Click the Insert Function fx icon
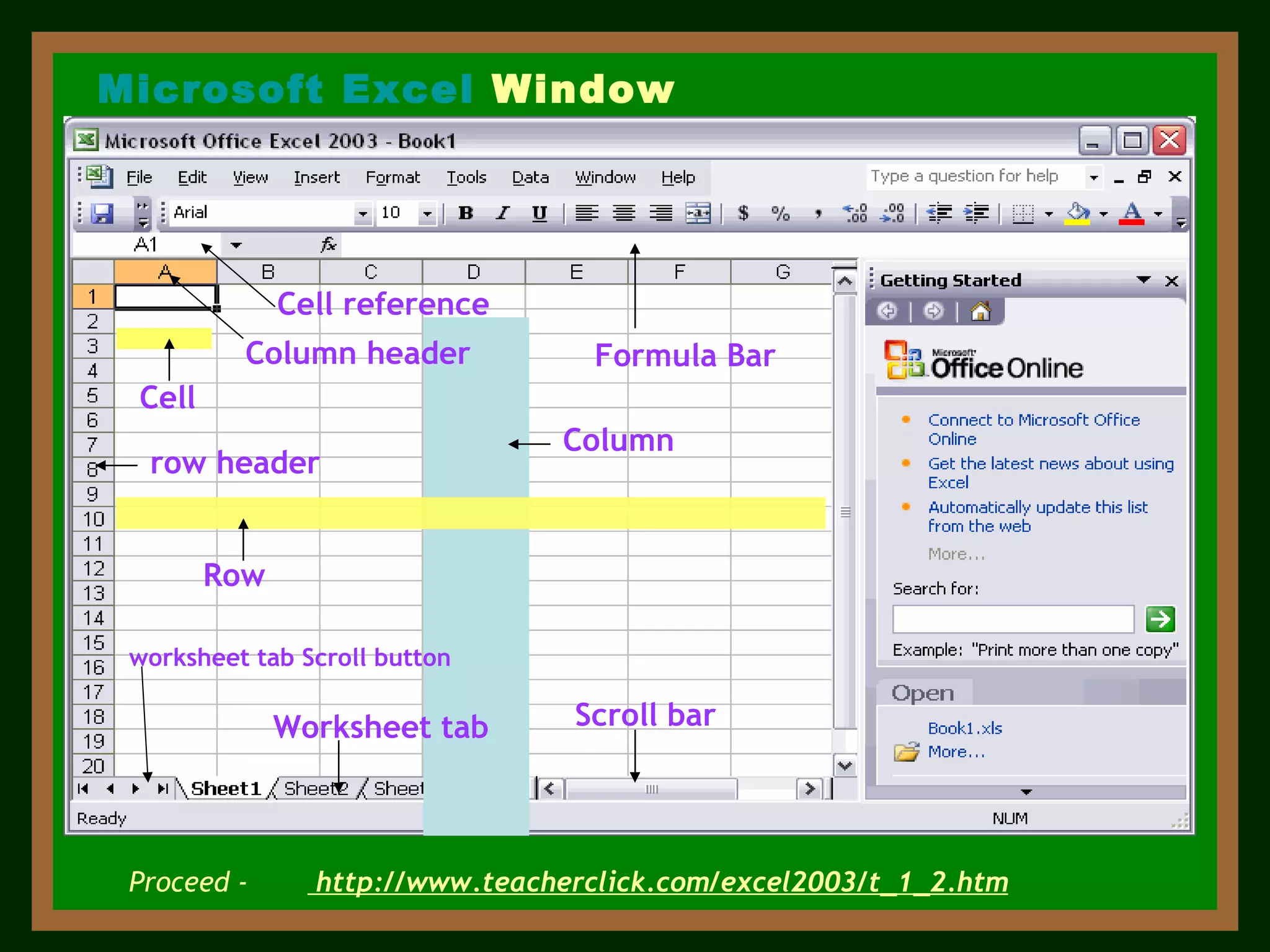The height and width of the screenshot is (952, 1270). [328, 245]
